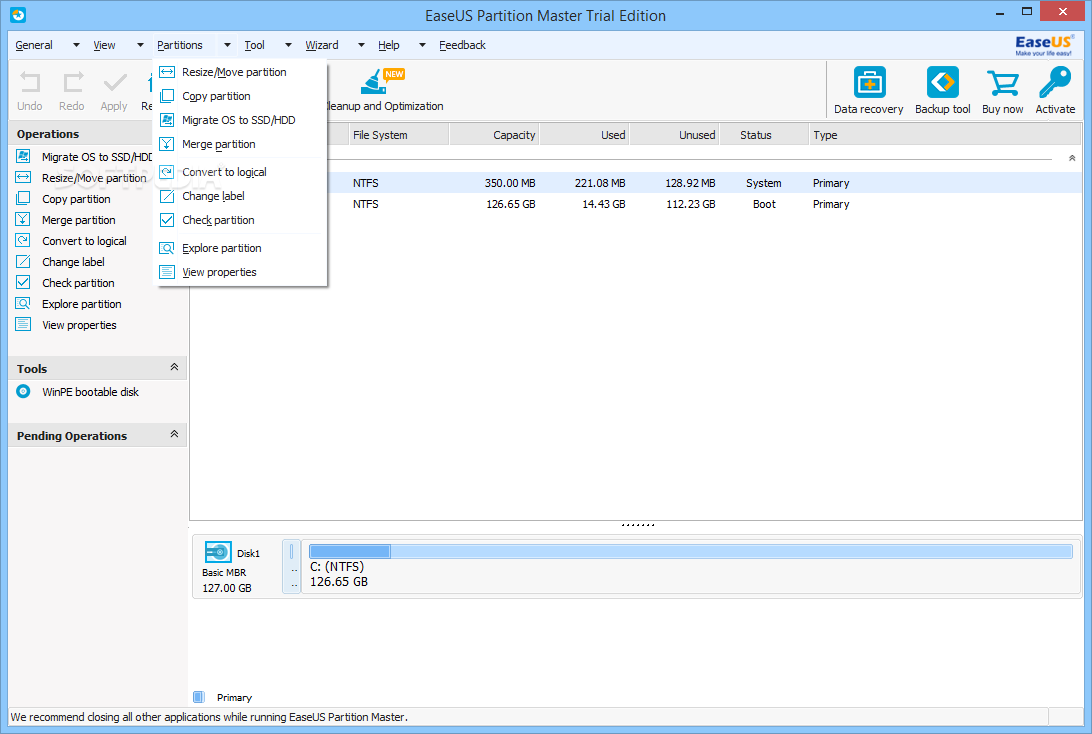Click the Primary legend color box
1092x734 pixels.
point(198,697)
